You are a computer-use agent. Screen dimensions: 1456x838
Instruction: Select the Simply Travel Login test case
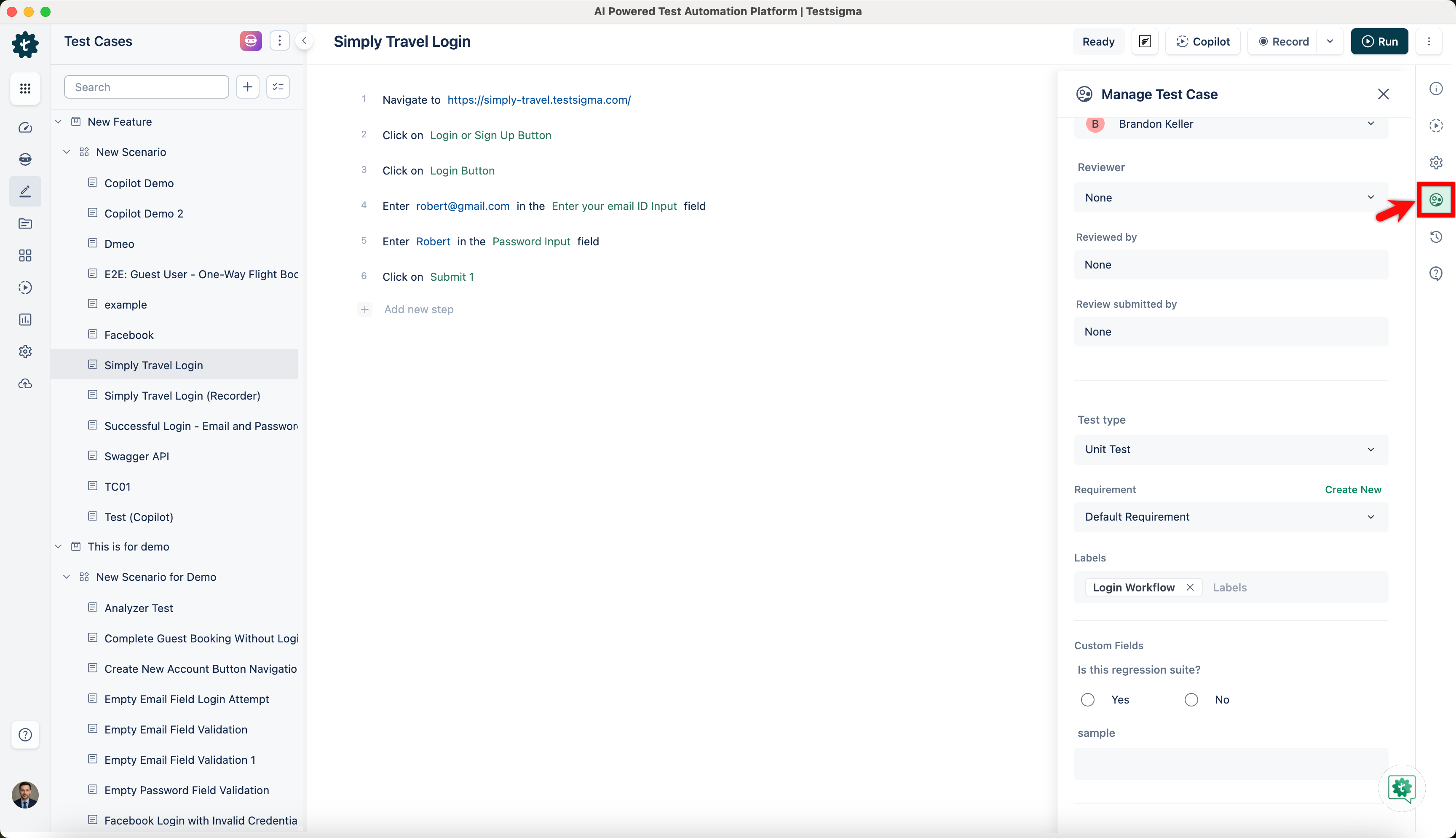[x=153, y=364]
